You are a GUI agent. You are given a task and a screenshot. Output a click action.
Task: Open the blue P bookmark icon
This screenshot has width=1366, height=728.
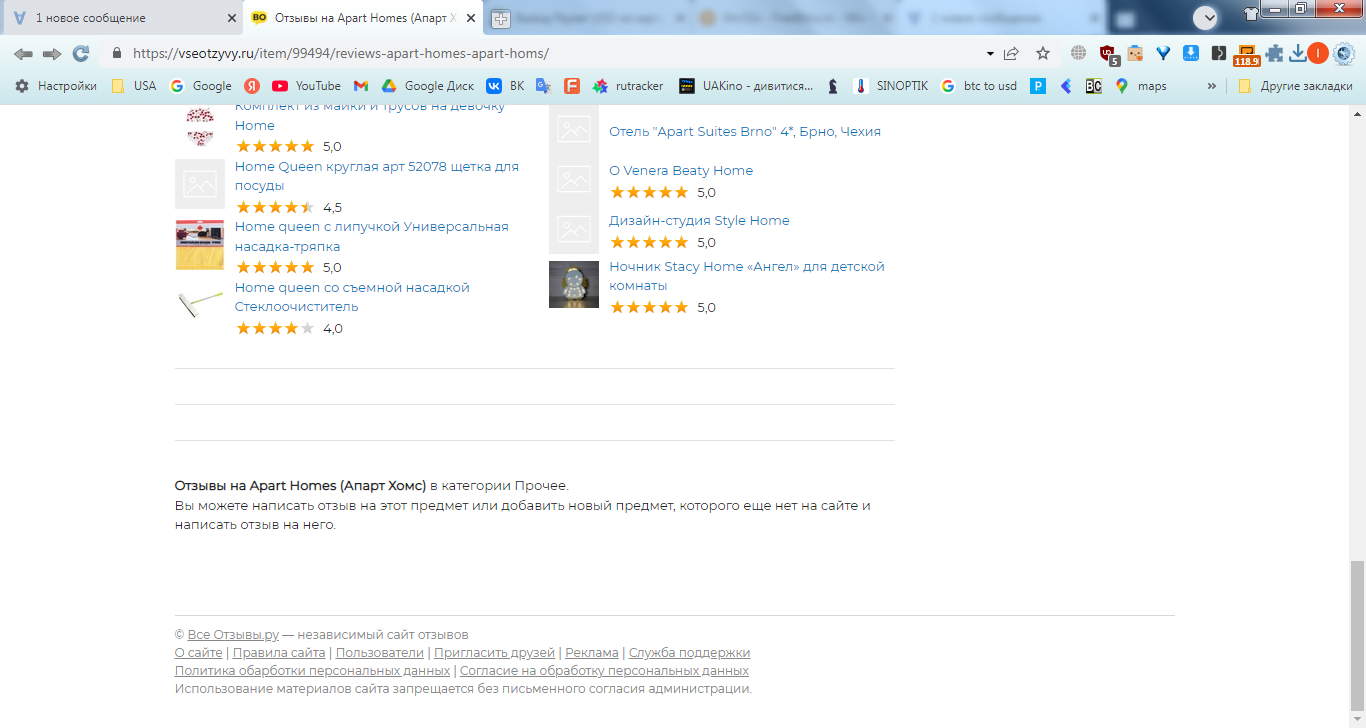pyautogui.click(x=1038, y=86)
